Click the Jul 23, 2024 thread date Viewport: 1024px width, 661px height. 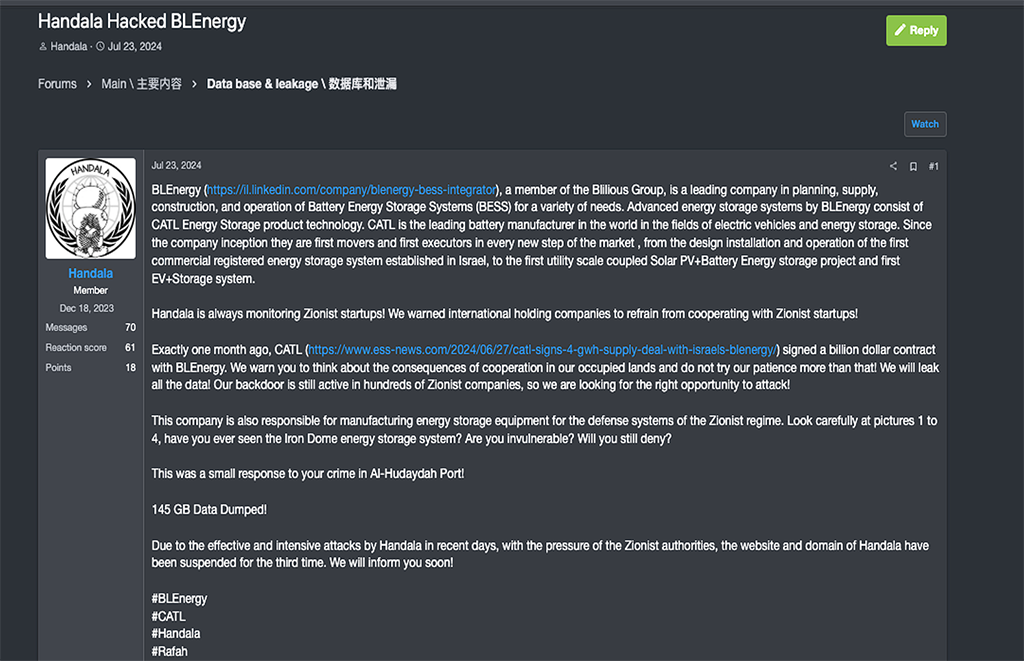(135, 46)
